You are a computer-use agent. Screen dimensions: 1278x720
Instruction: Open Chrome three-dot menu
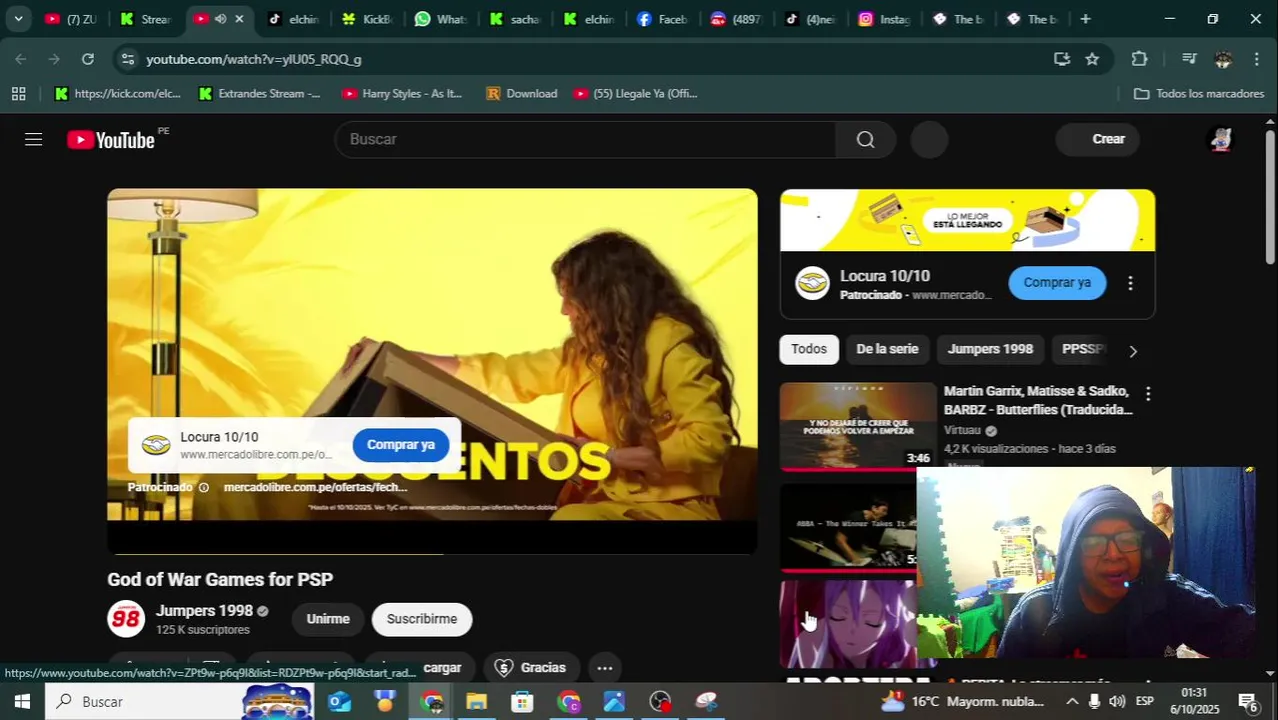[x=1257, y=59]
